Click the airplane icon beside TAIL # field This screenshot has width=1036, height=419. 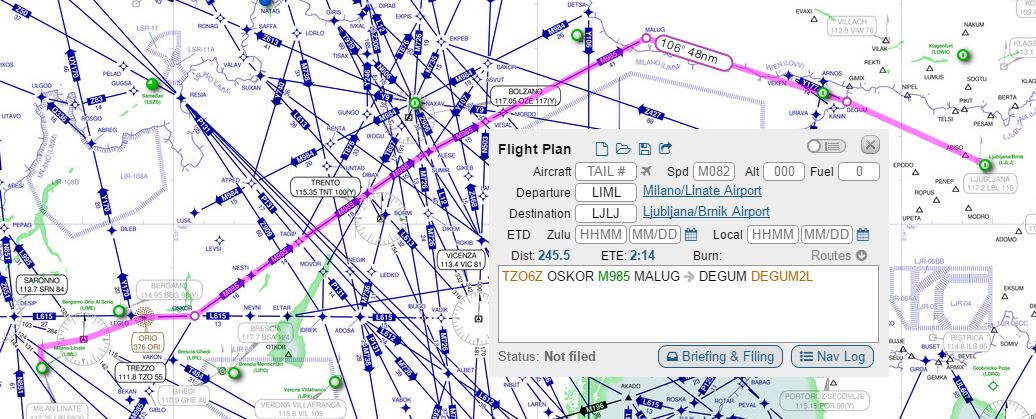click(x=647, y=172)
